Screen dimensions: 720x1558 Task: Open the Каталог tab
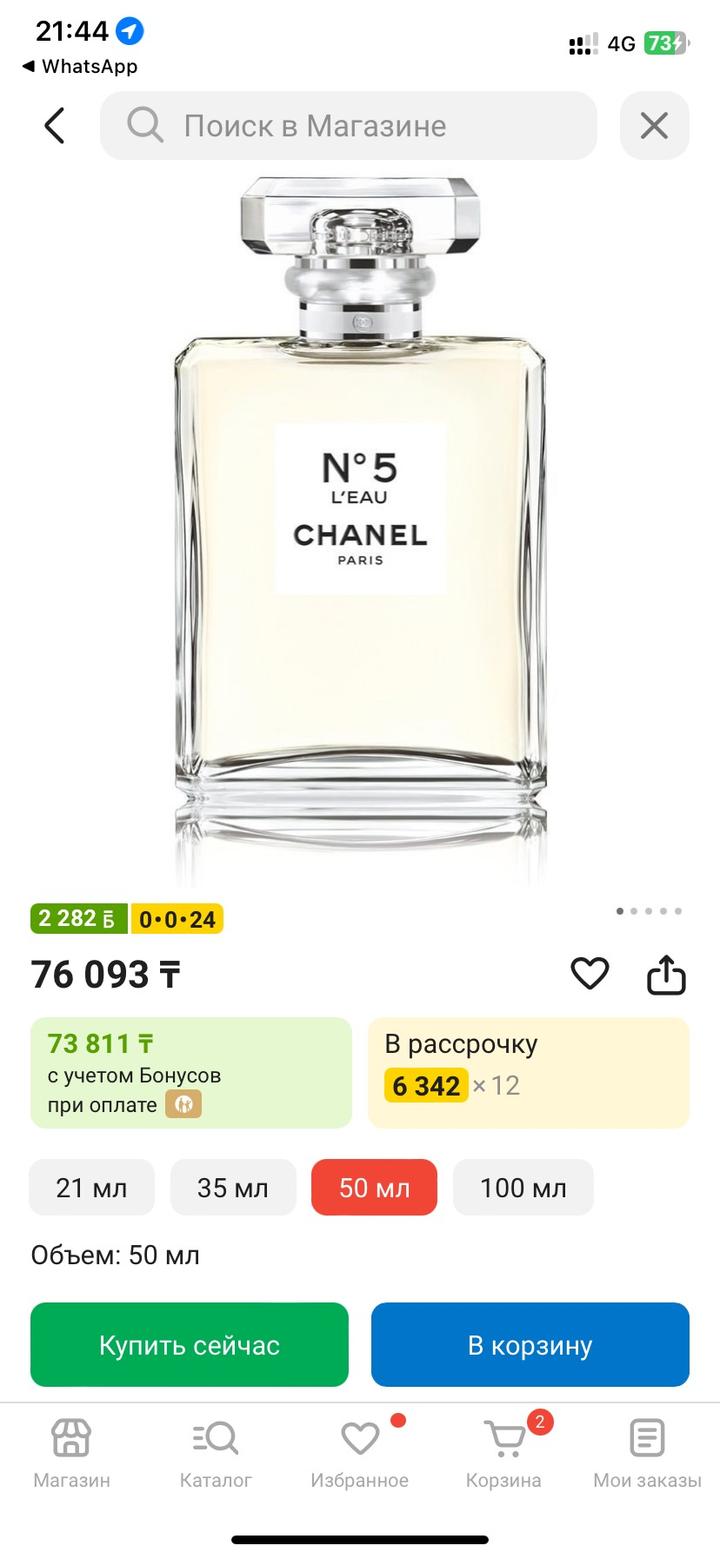[x=216, y=1453]
